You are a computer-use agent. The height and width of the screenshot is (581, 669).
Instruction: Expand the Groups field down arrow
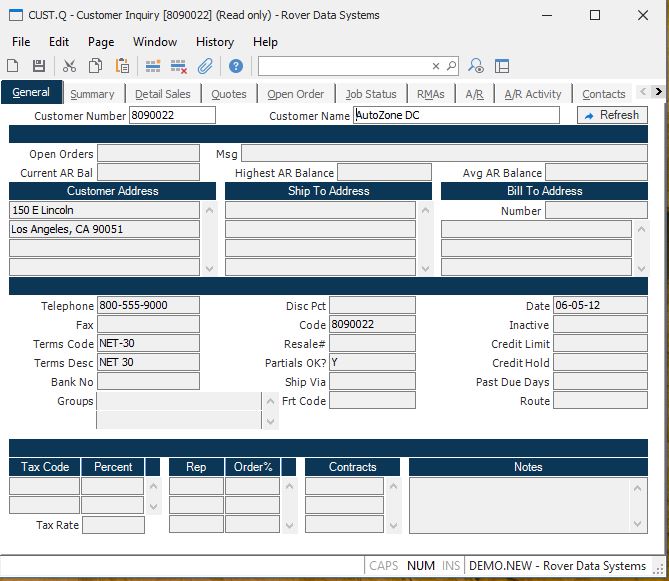pos(268,422)
